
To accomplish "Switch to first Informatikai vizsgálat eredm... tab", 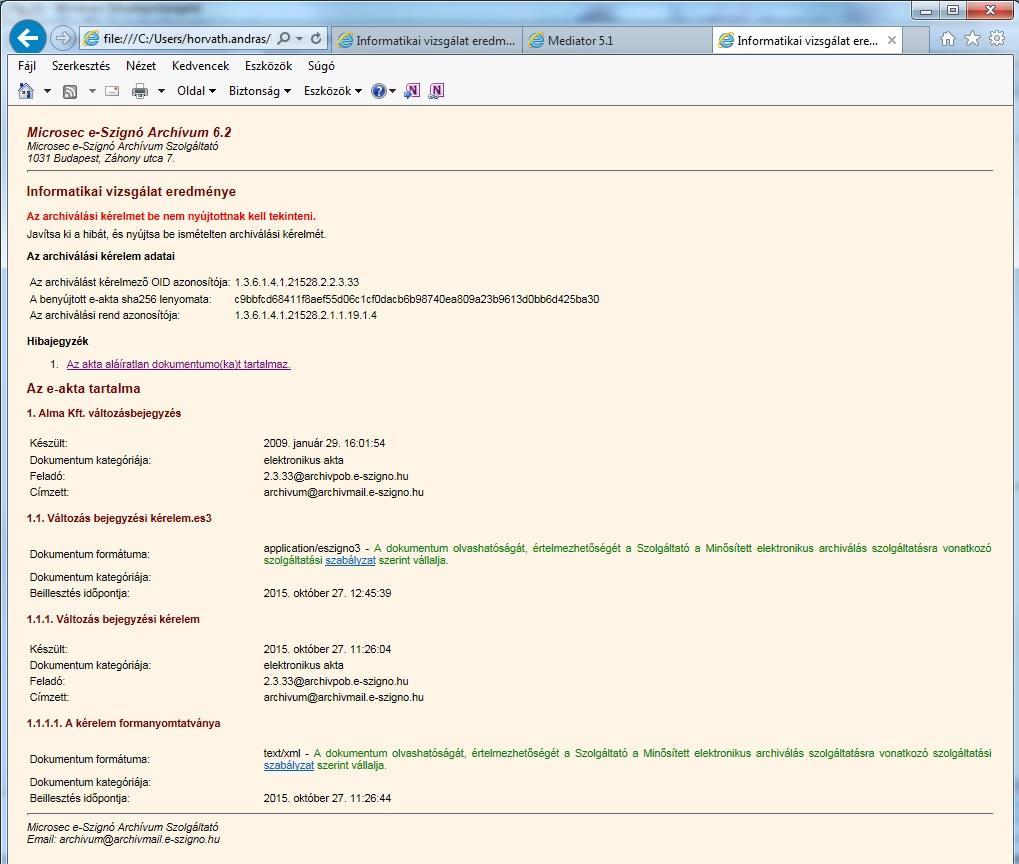I will [427, 40].
